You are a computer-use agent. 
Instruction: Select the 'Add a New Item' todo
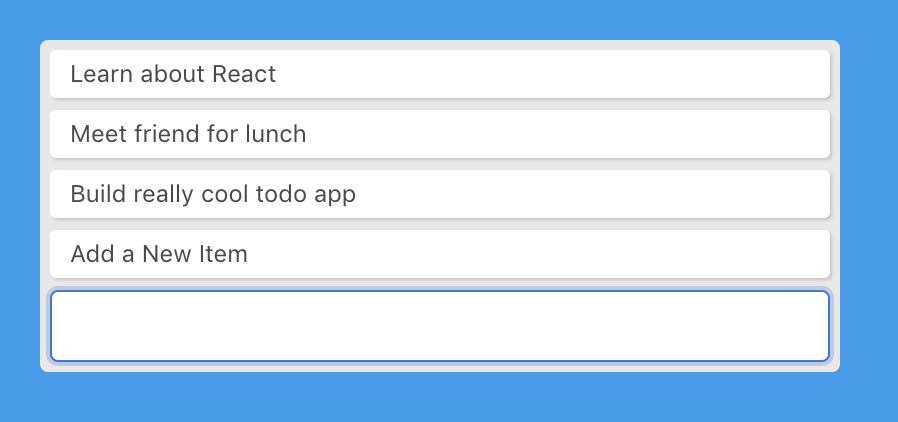click(440, 254)
